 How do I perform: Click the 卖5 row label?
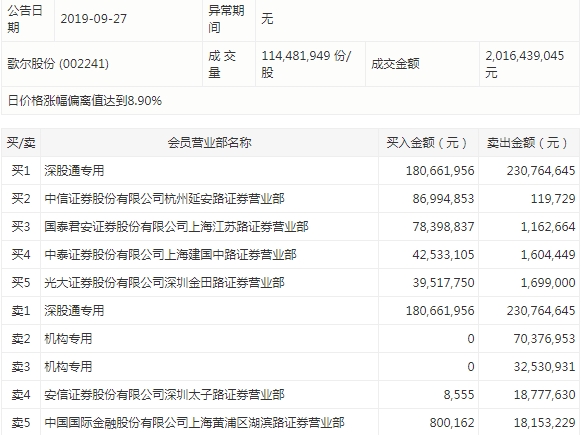(x=21, y=423)
